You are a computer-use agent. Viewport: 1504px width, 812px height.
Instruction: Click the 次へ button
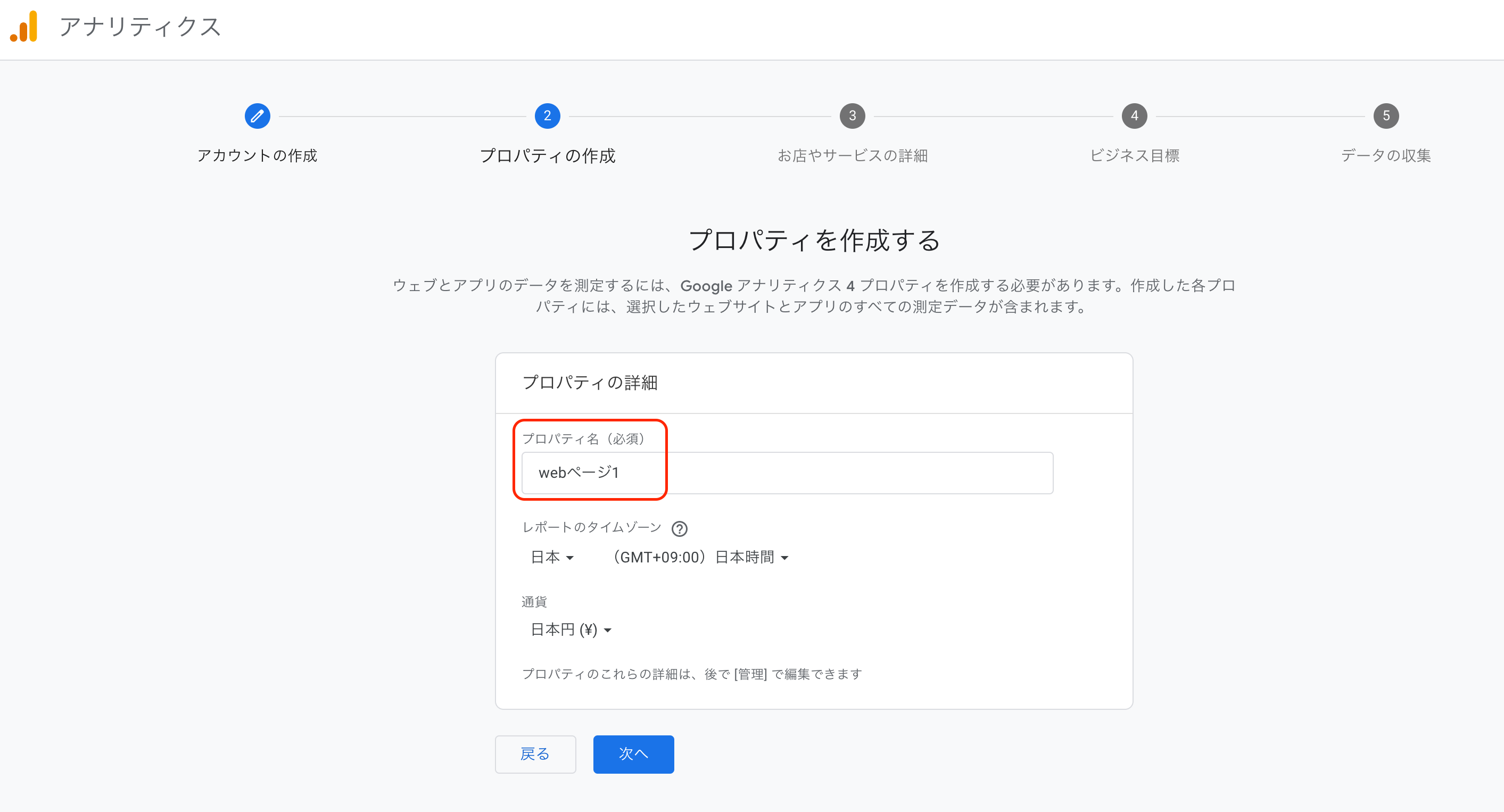(x=633, y=754)
